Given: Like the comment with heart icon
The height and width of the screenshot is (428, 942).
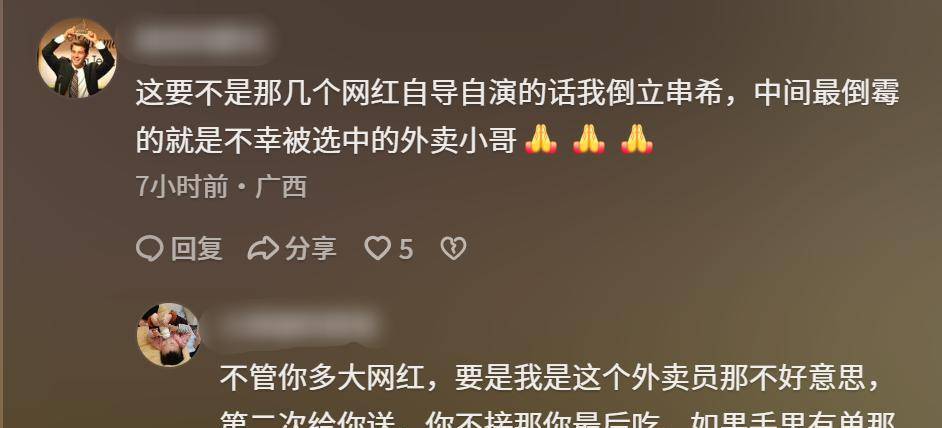Looking at the screenshot, I should click(x=378, y=248).
